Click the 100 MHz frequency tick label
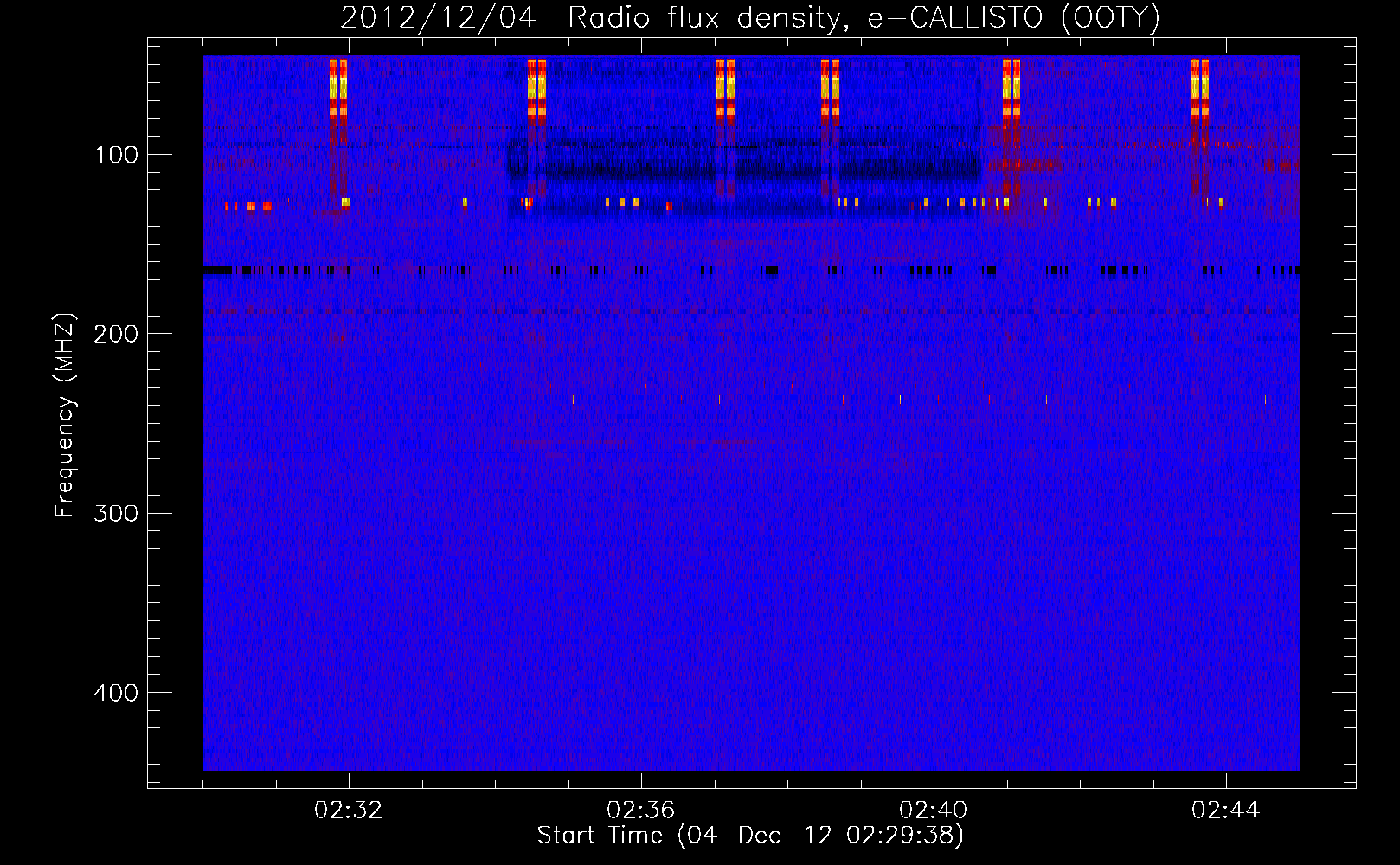The image size is (1400, 865). click(117, 155)
